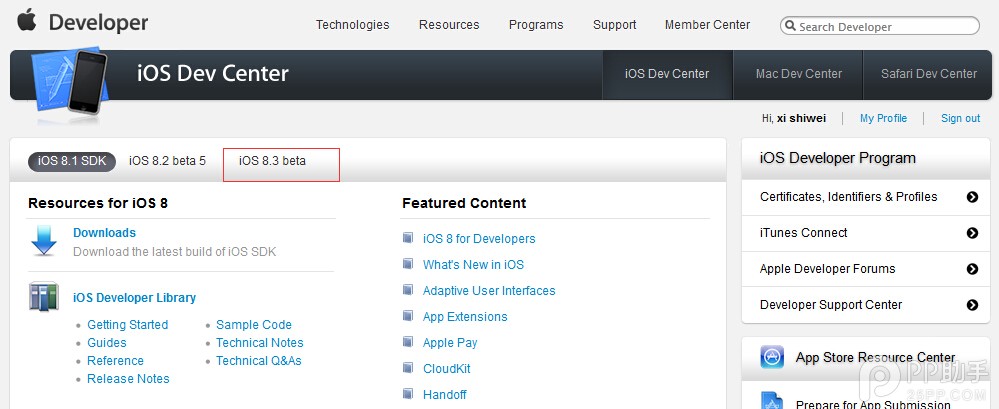The height and width of the screenshot is (409, 999).
Task: Switch to Mac Dev Center tab
Action: click(x=799, y=74)
